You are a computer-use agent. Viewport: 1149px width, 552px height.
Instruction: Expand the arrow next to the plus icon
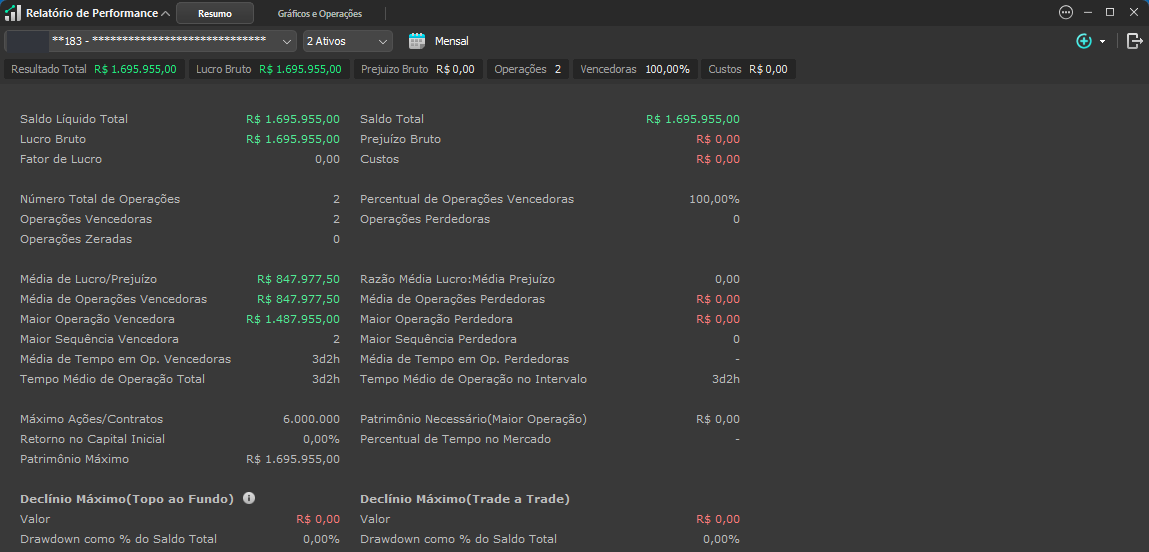click(1102, 42)
